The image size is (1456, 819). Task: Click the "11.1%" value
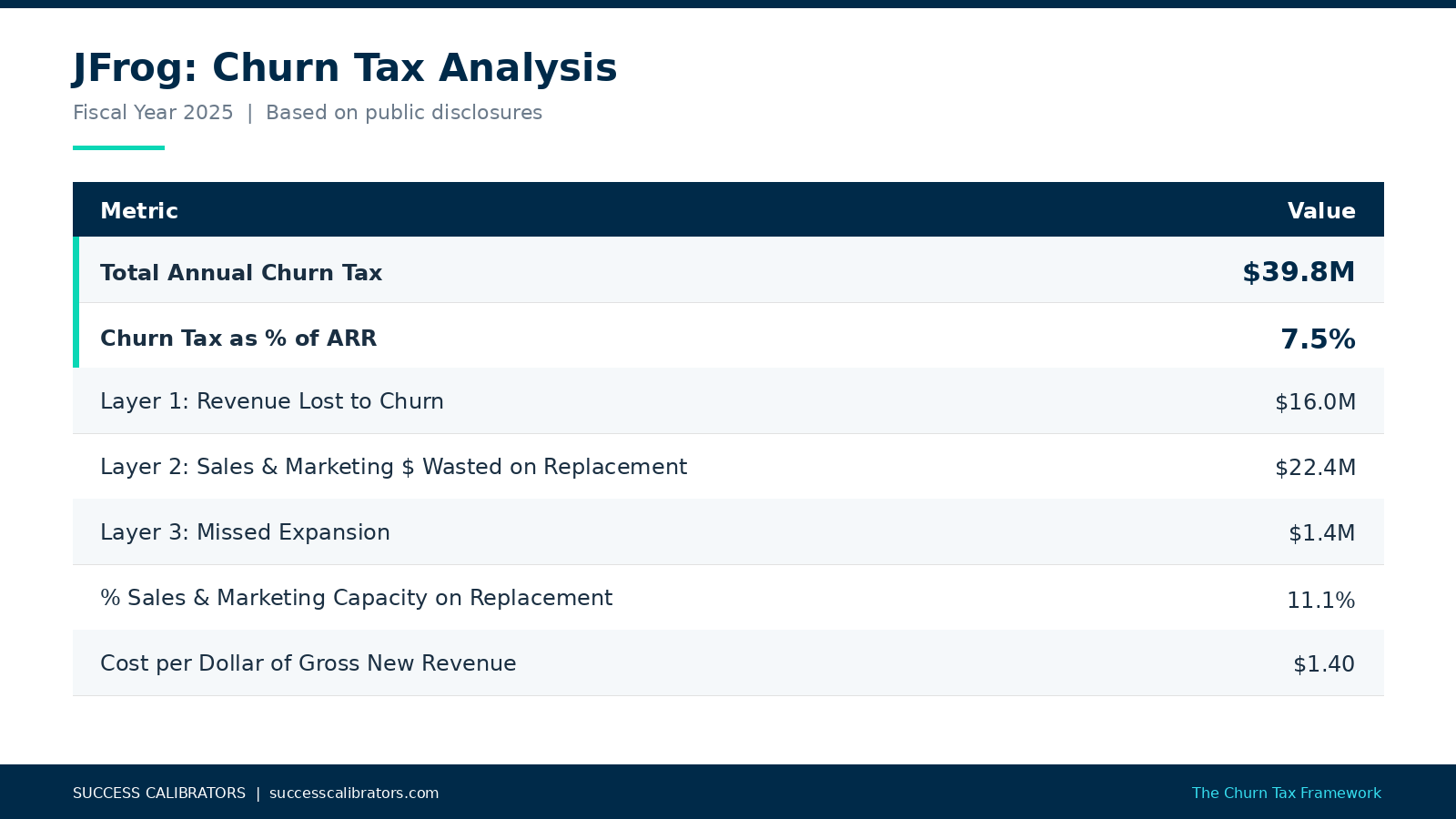(x=1320, y=600)
